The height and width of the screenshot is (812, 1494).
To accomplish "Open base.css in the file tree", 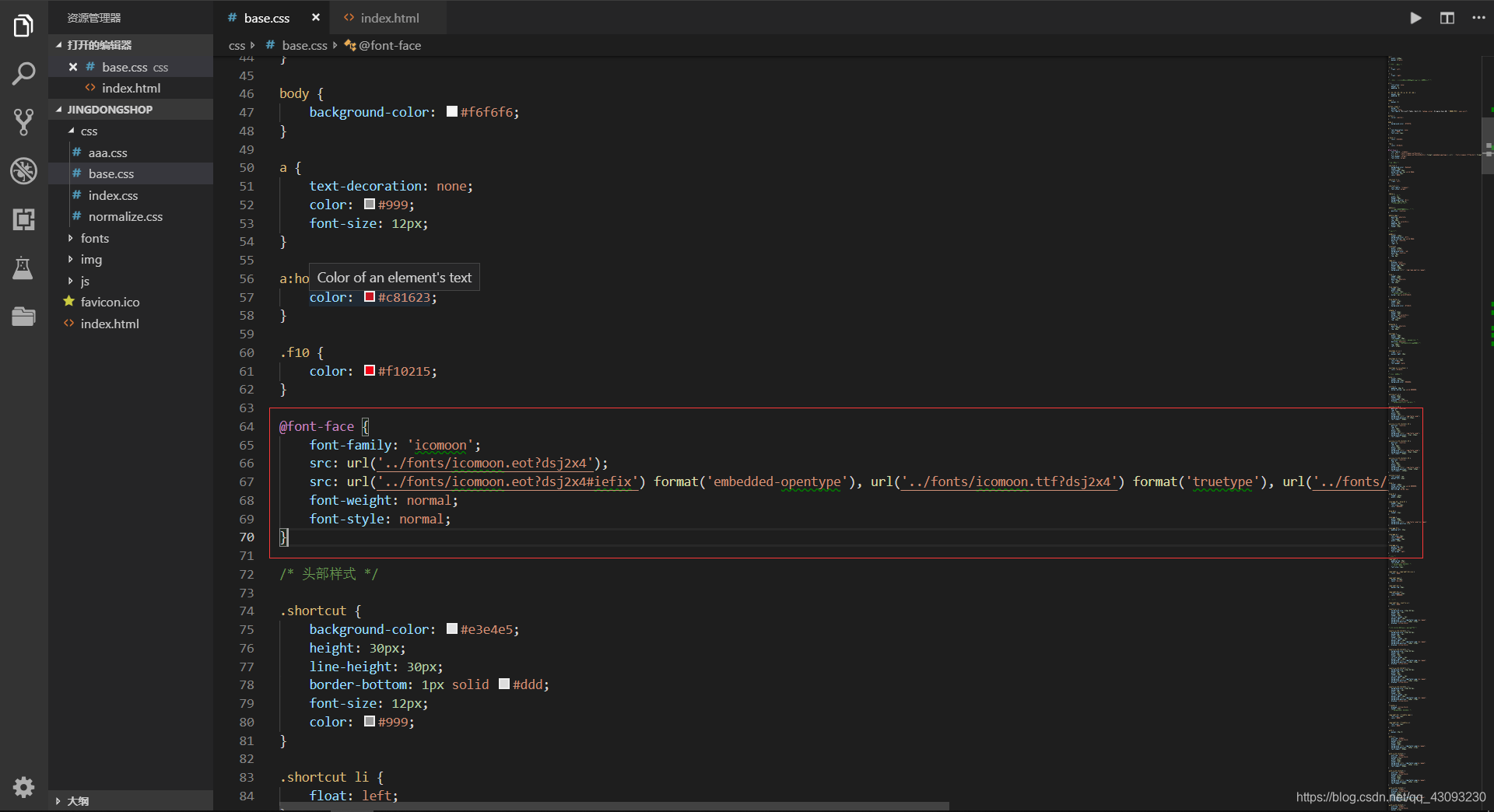I will point(131,173).
